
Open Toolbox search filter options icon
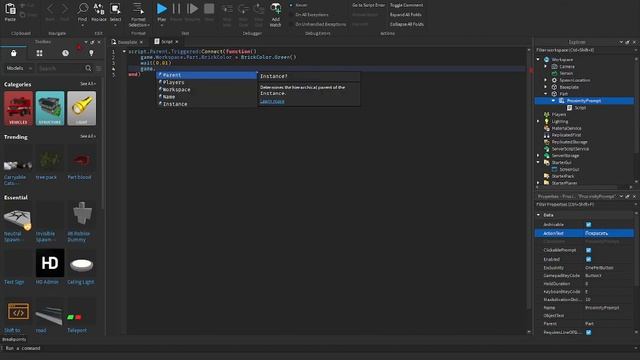pyautogui.click(x=99, y=68)
